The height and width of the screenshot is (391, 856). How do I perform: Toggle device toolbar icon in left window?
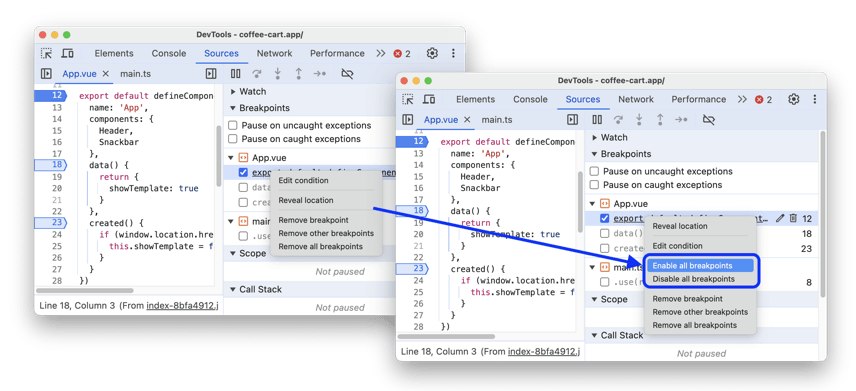click(x=68, y=54)
